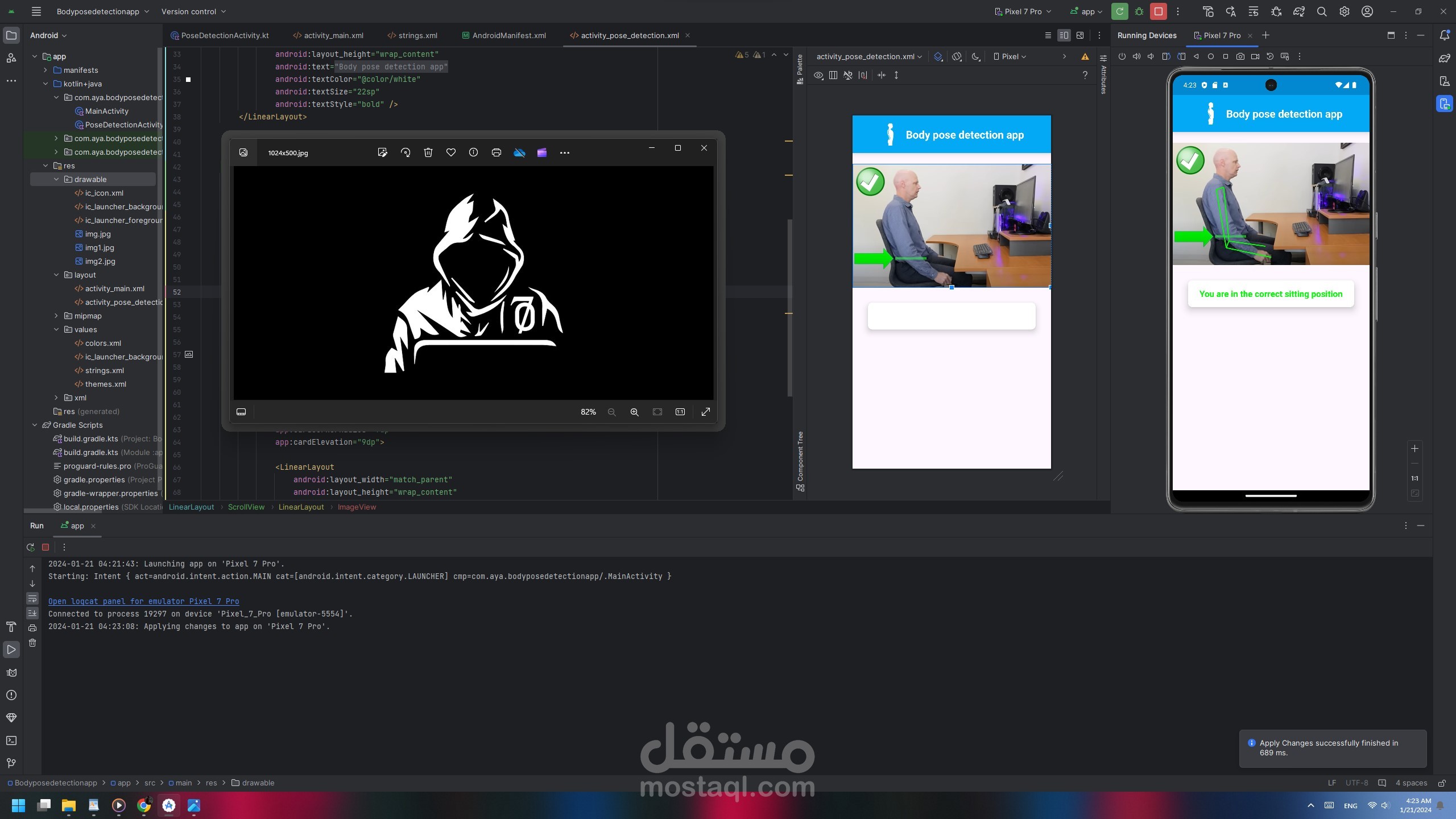This screenshot has height=819, width=1456.
Task: Open logcat panel for emulator link
Action: click(143, 601)
